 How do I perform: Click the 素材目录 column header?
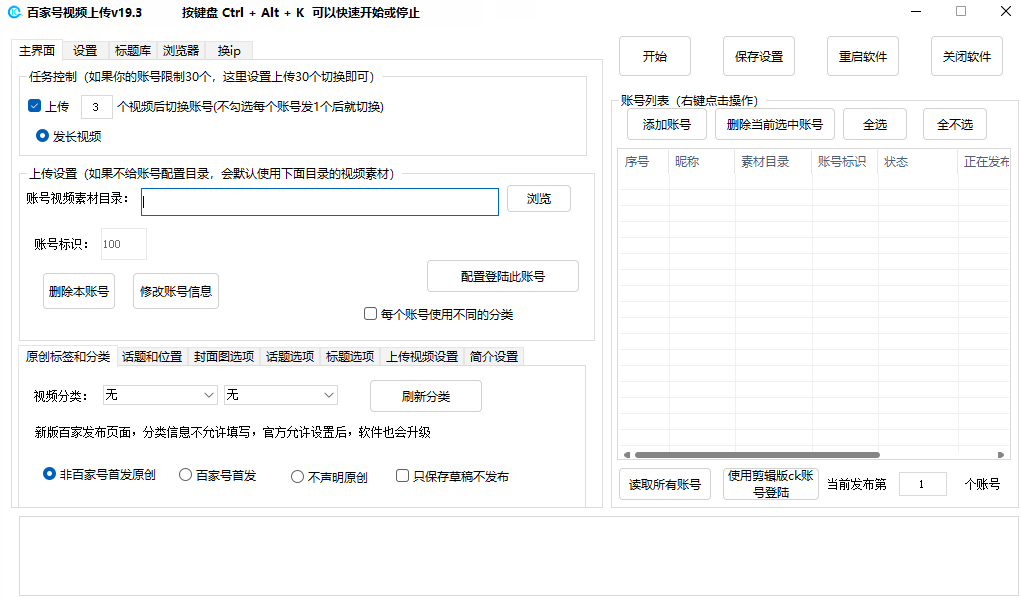[x=774, y=162]
